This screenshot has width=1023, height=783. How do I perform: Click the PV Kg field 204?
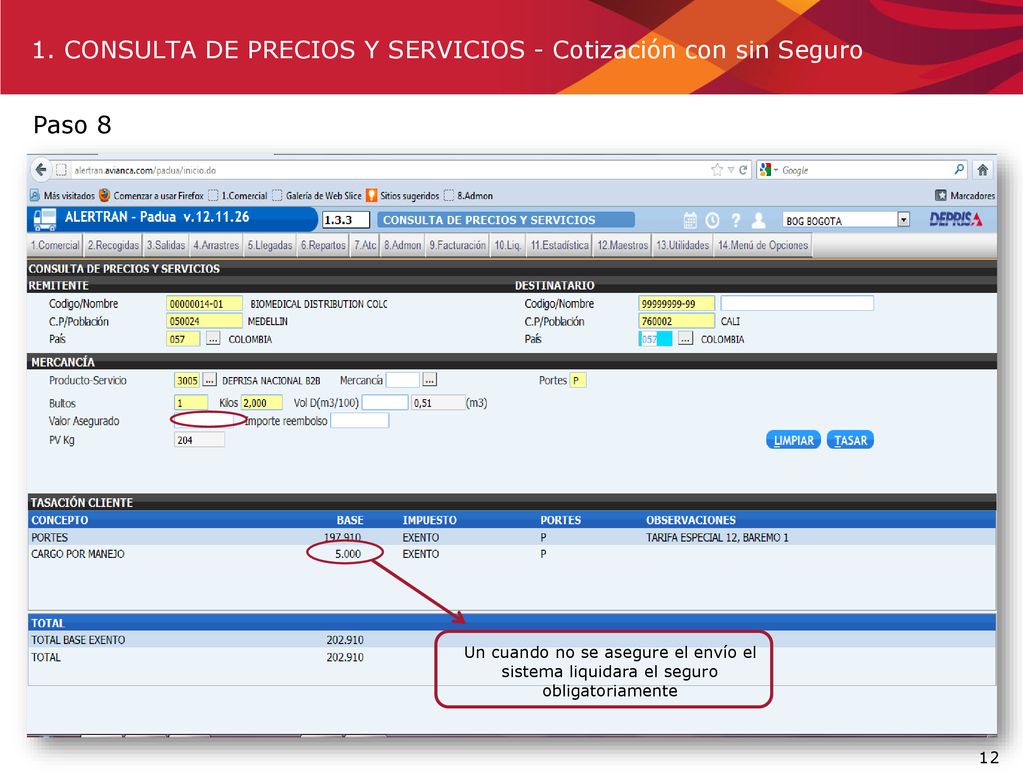click(x=200, y=440)
